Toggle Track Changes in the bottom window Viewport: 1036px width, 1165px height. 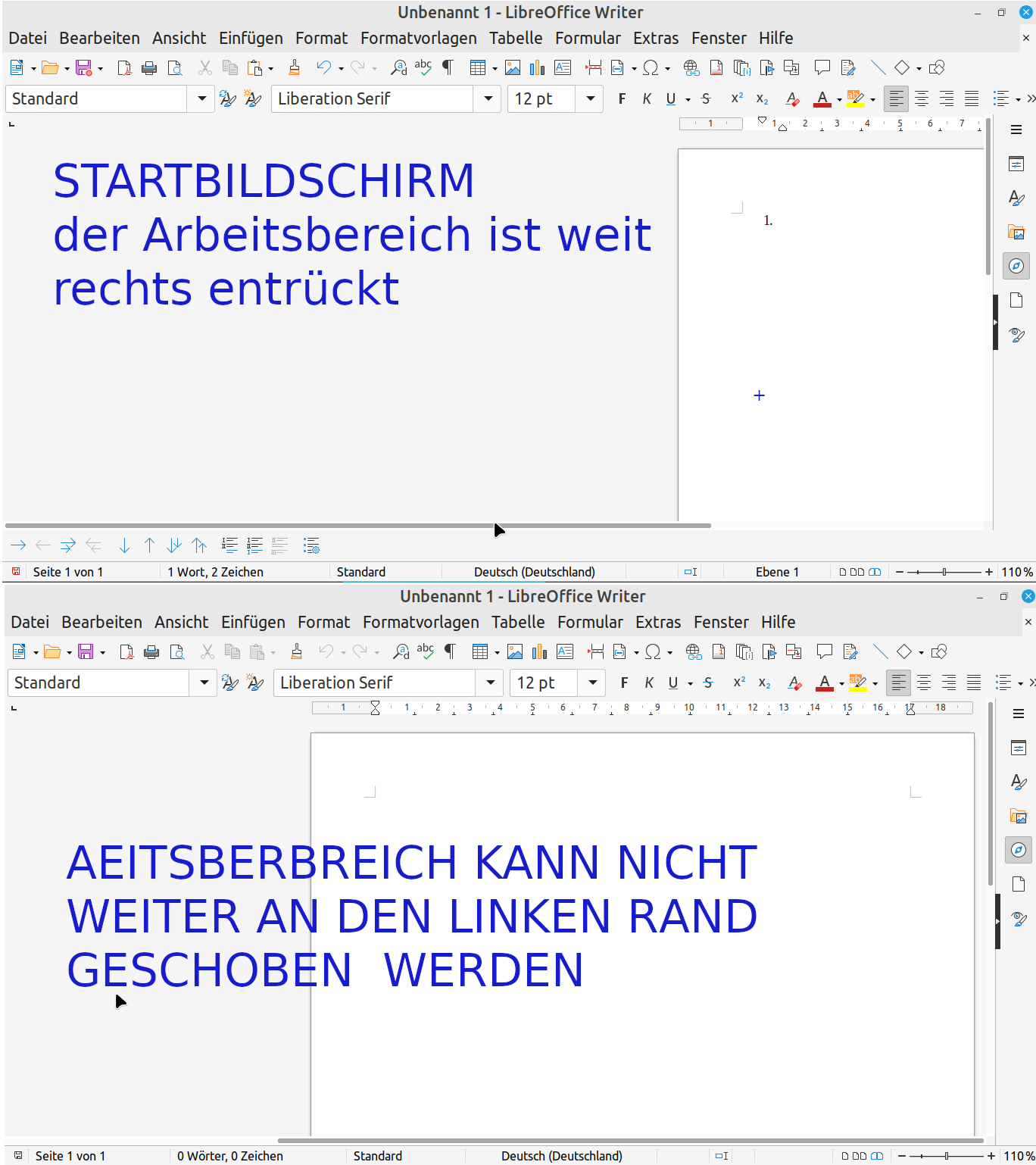pos(850,652)
